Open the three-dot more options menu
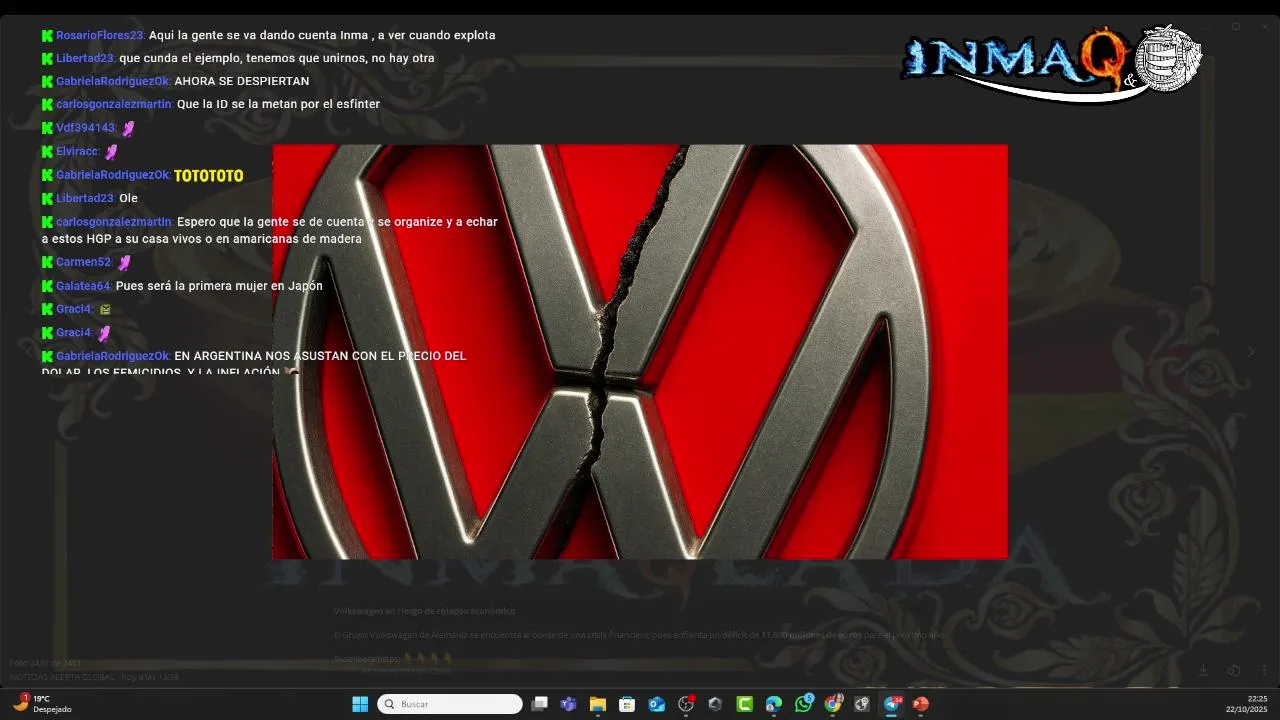This screenshot has width=1280, height=720. pos(1264,670)
